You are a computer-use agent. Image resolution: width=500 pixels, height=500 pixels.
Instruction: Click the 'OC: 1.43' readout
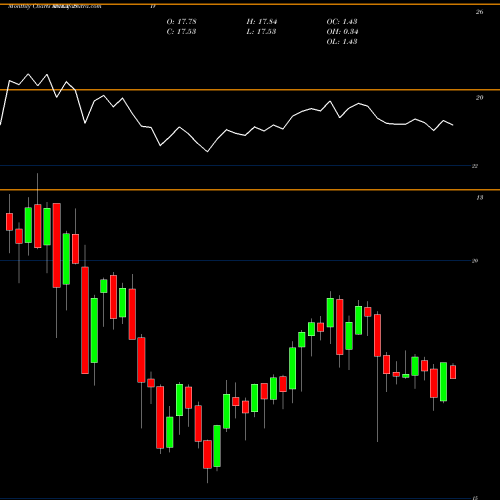click(x=342, y=22)
